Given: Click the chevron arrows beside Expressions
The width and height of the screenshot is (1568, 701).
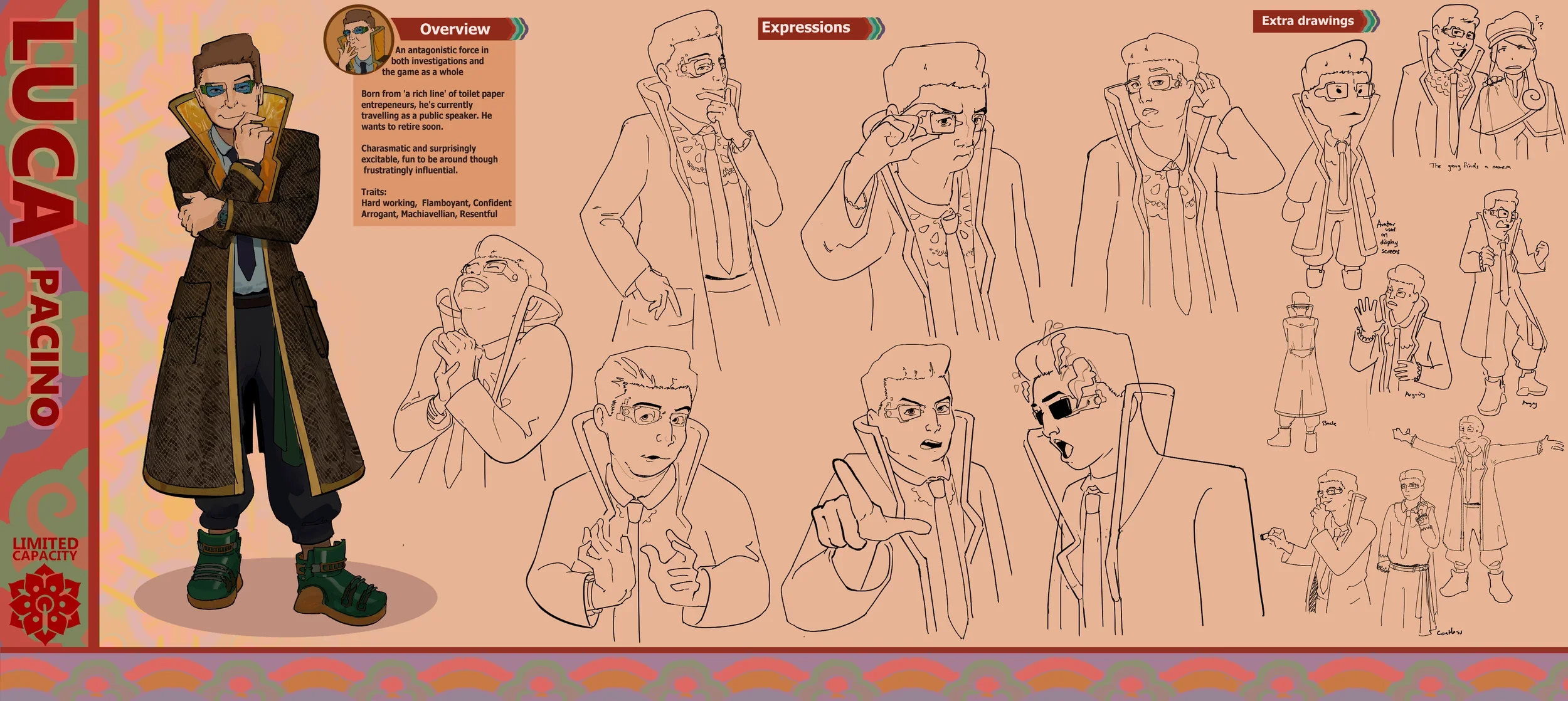Looking at the screenshot, I should [x=876, y=28].
